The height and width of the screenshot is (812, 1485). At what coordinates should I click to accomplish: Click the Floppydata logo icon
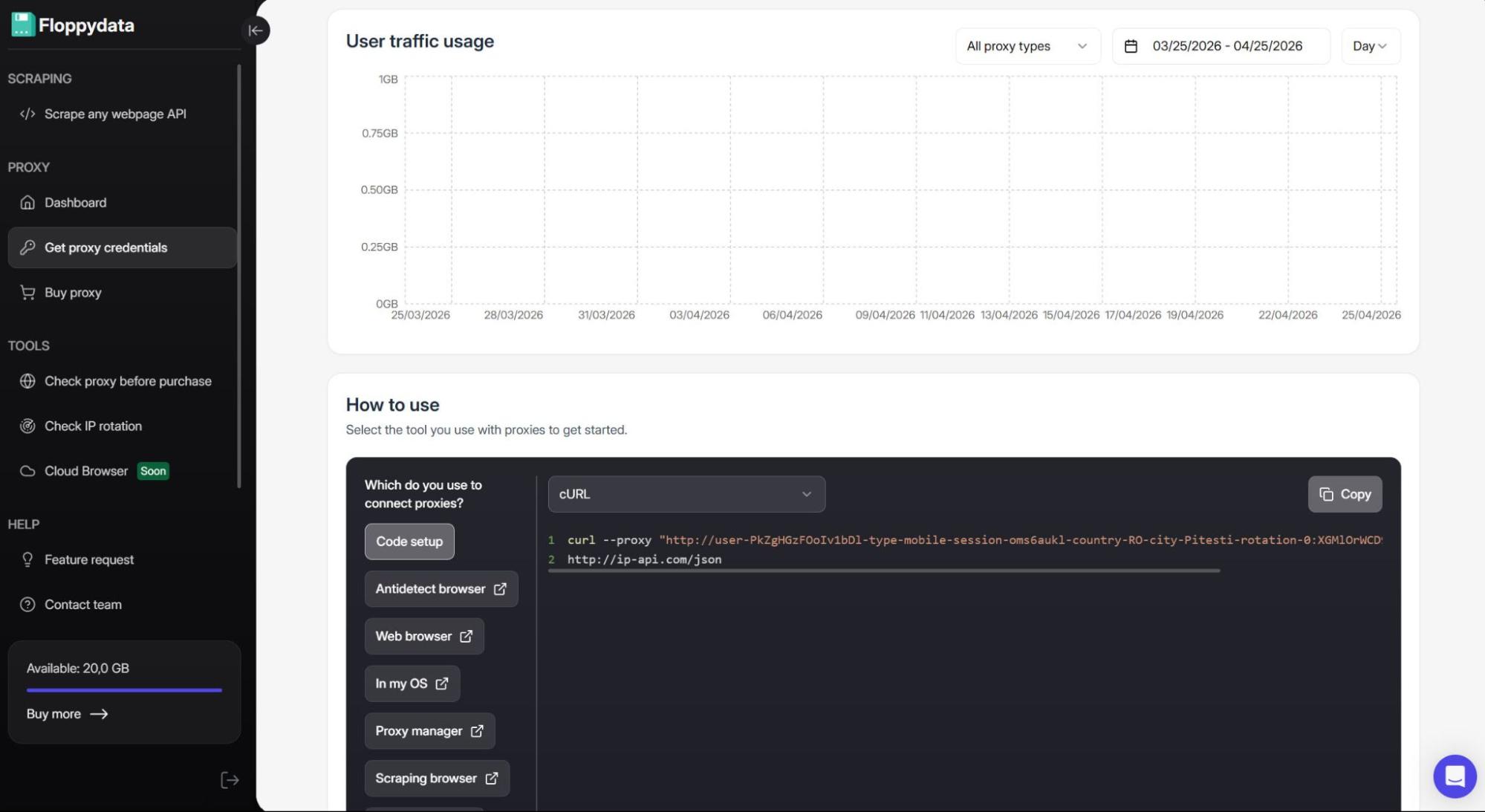(x=22, y=25)
